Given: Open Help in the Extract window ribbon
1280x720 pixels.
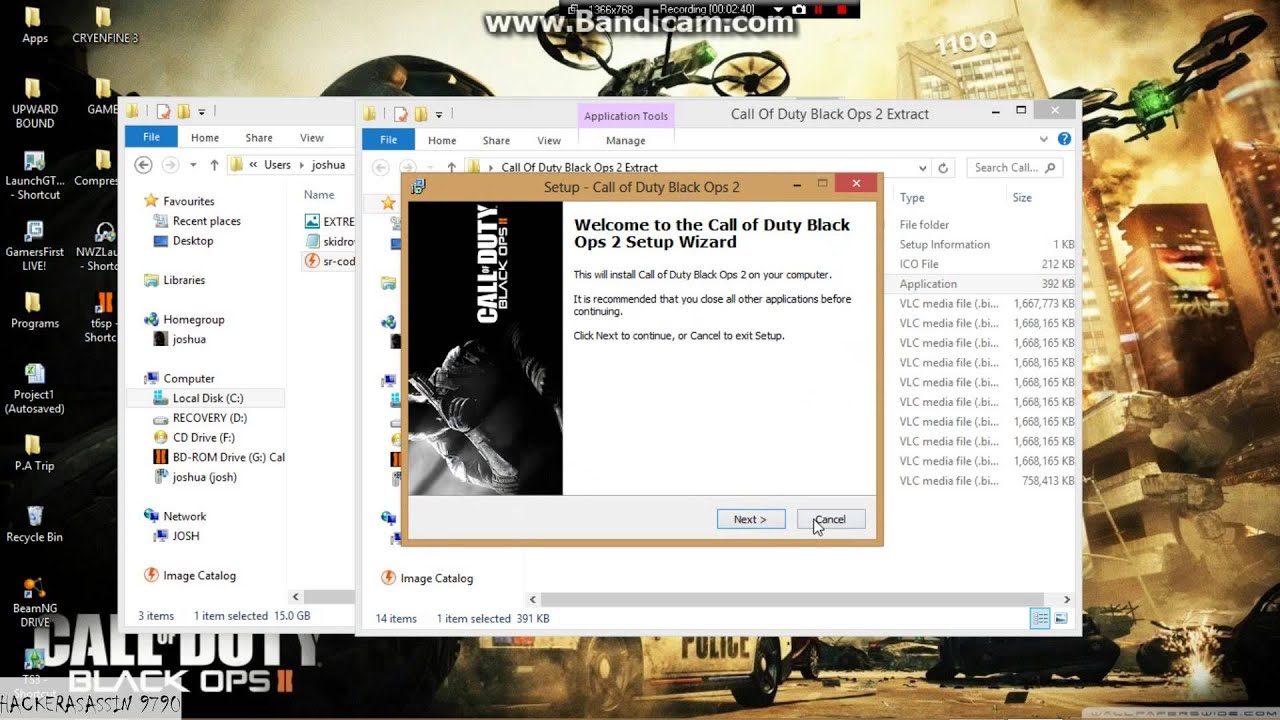Looking at the screenshot, I should point(1064,139).
